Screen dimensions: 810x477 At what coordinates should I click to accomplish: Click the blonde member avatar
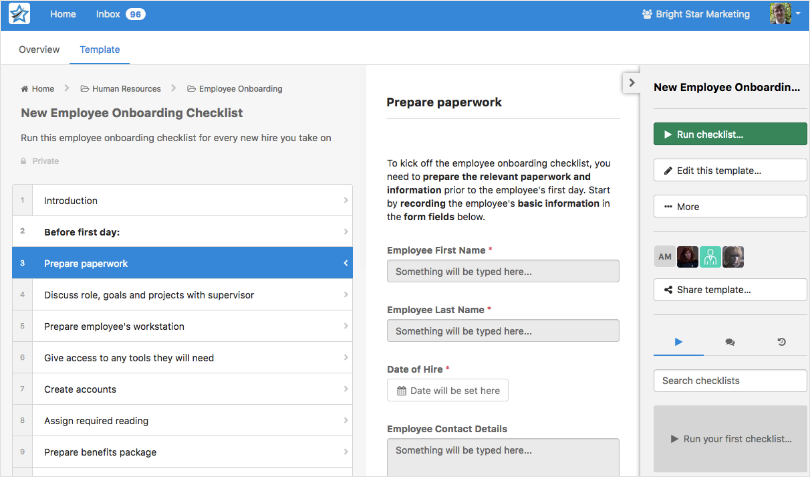[733, 257]
